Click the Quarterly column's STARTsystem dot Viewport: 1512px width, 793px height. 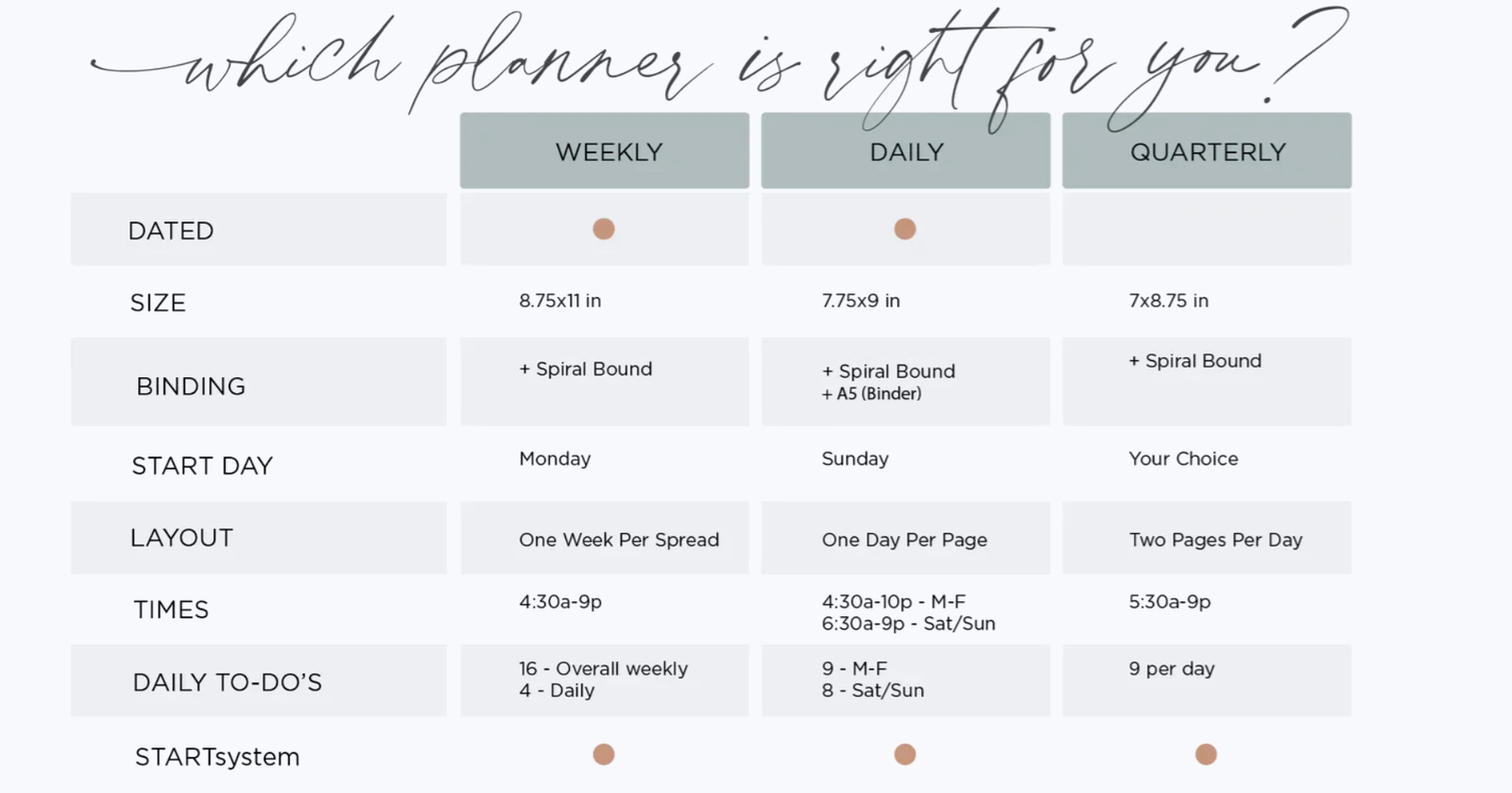pyautogui.click(x=1206, y=754)
